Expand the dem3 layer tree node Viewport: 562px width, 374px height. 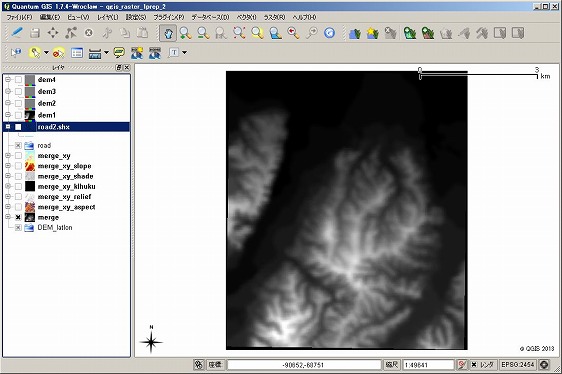coord(8,91)
